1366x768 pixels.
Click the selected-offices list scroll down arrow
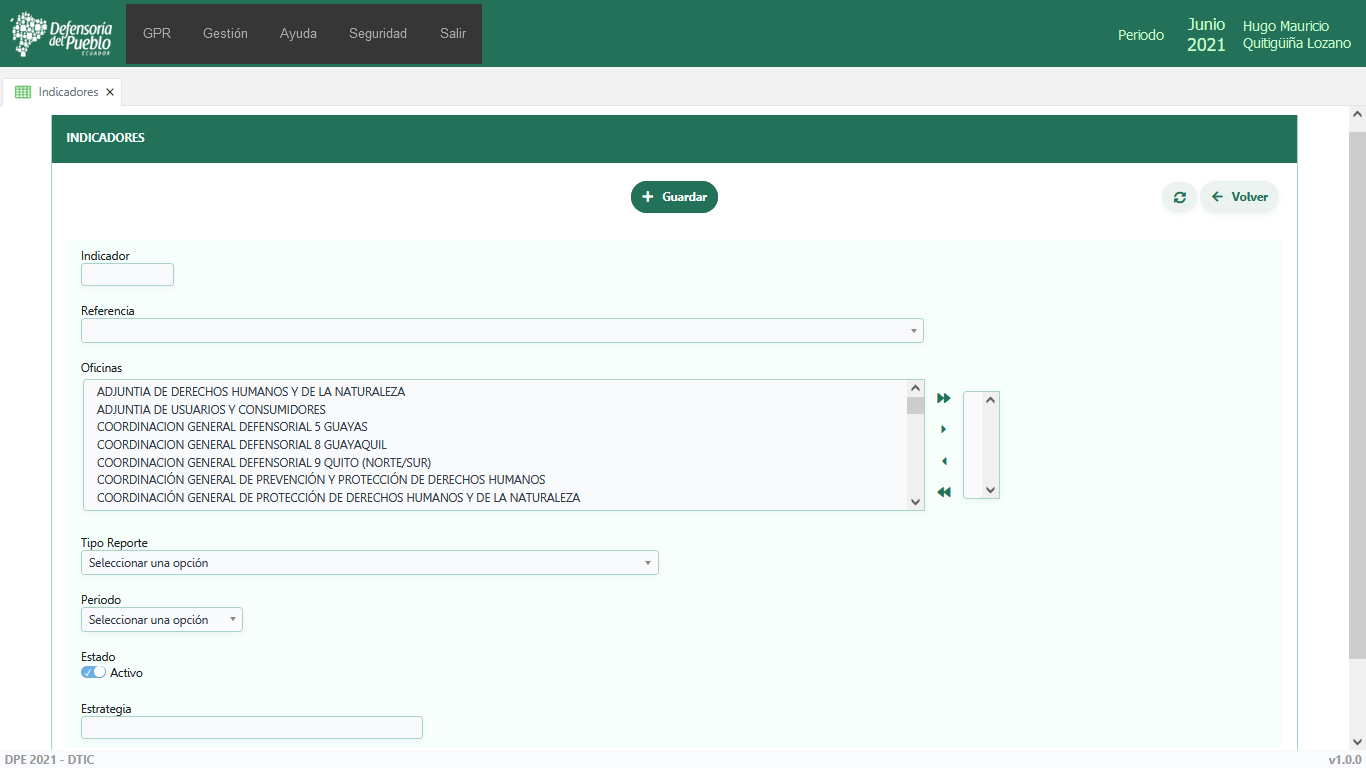point(991,490)
